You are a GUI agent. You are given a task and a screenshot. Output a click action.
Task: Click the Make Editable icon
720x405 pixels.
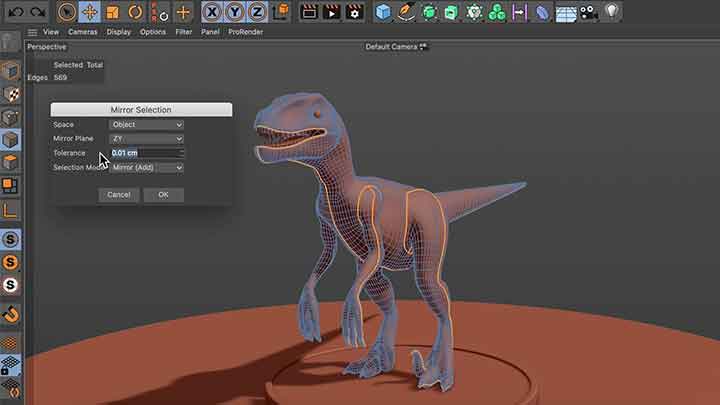(x=10, y=43)
